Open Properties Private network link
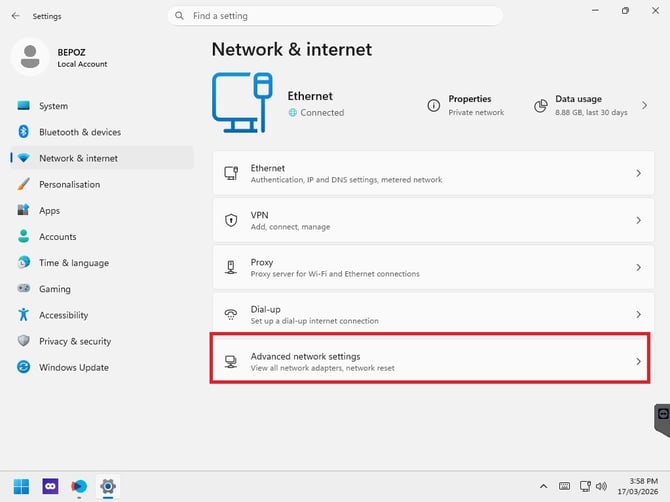Screen dimensions: 670x502 click(476, 105)
